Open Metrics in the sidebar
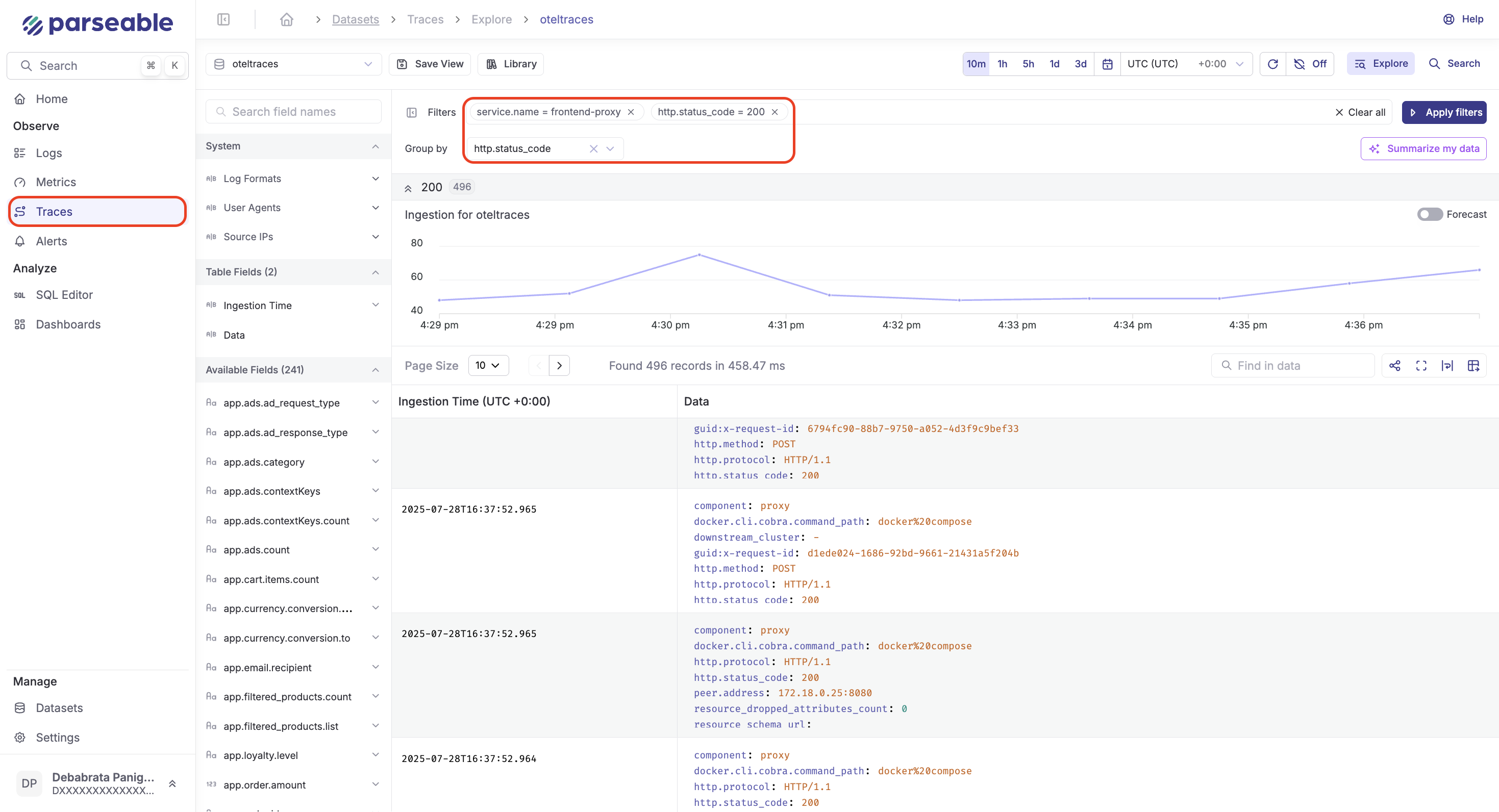1499x812 pixels. click(98, 182)
